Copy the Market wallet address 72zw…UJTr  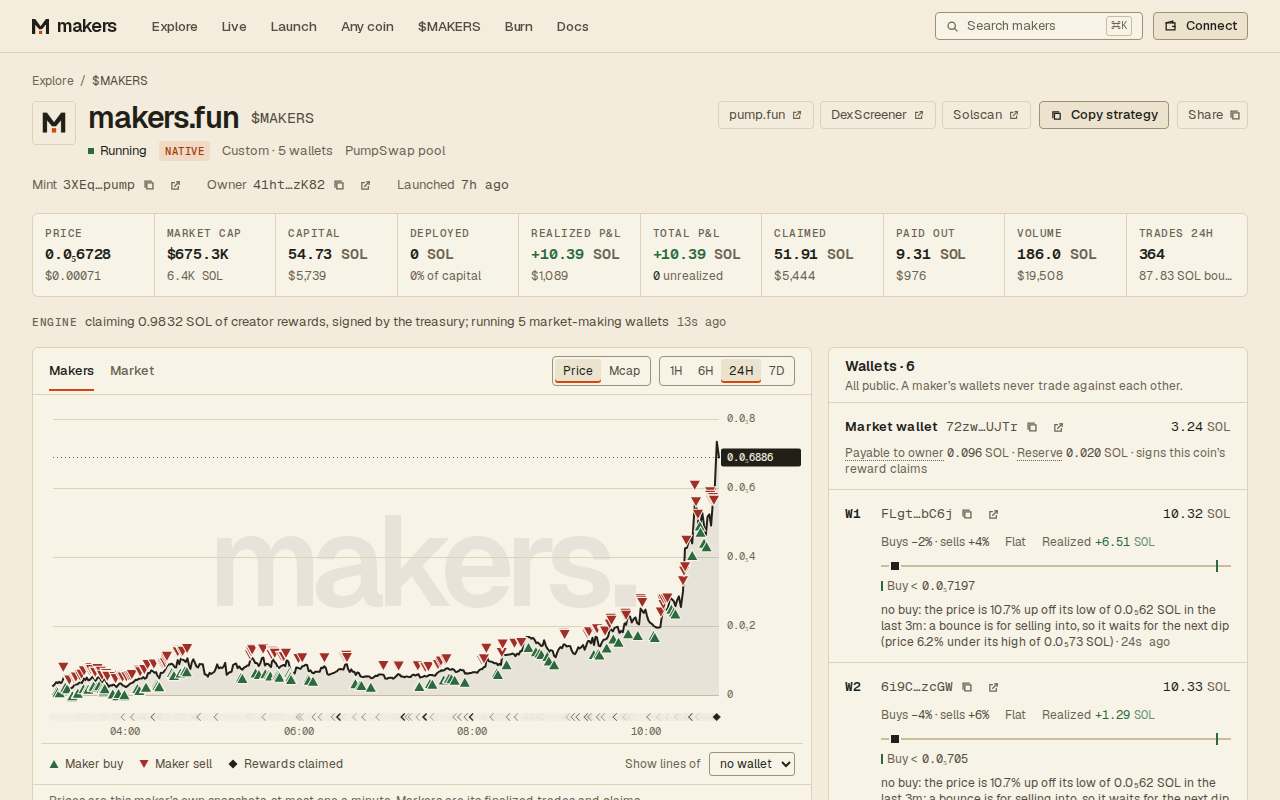(x=1032, y=427)
